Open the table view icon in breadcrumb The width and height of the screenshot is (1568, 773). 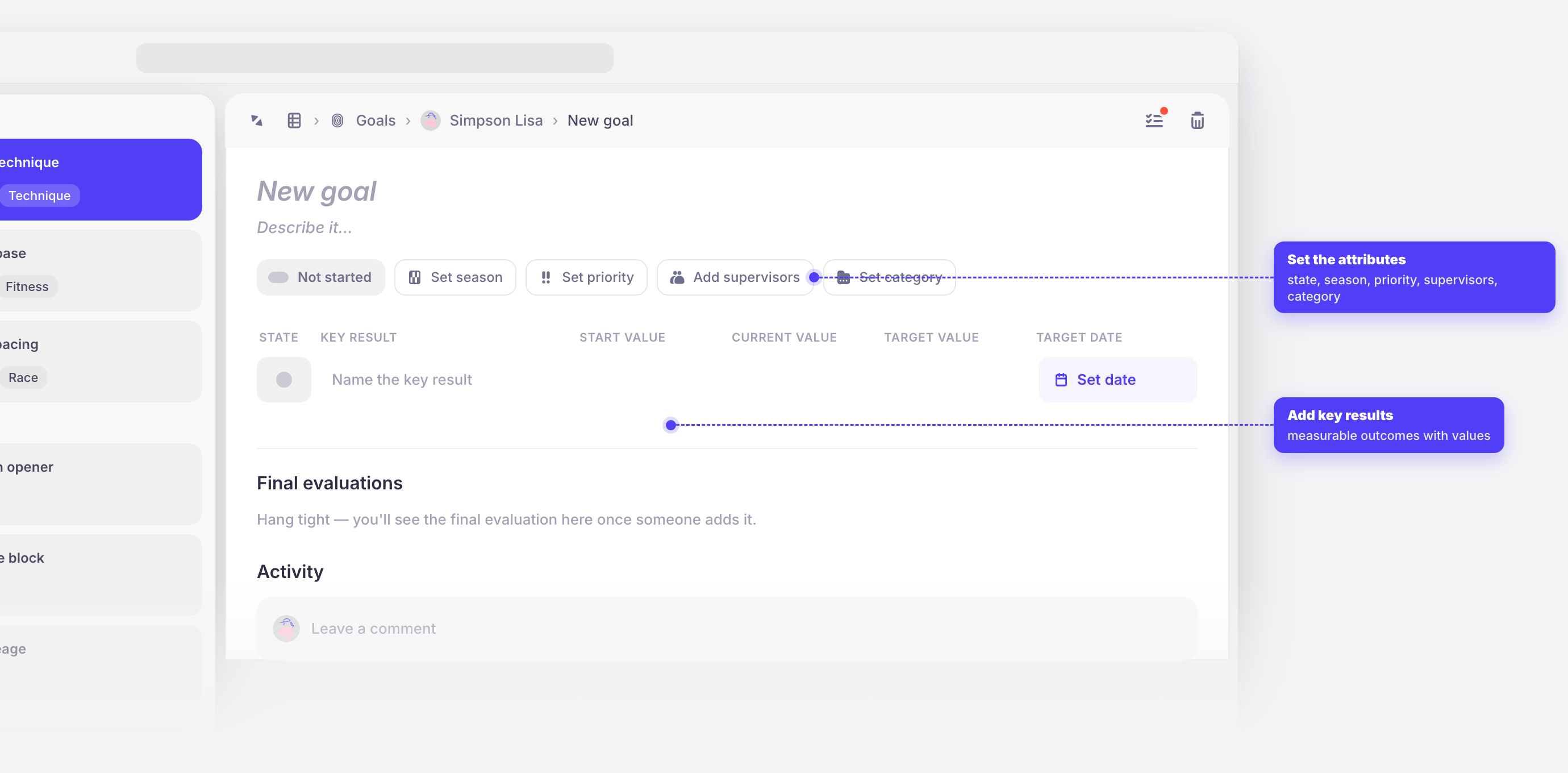click(294, 120)
